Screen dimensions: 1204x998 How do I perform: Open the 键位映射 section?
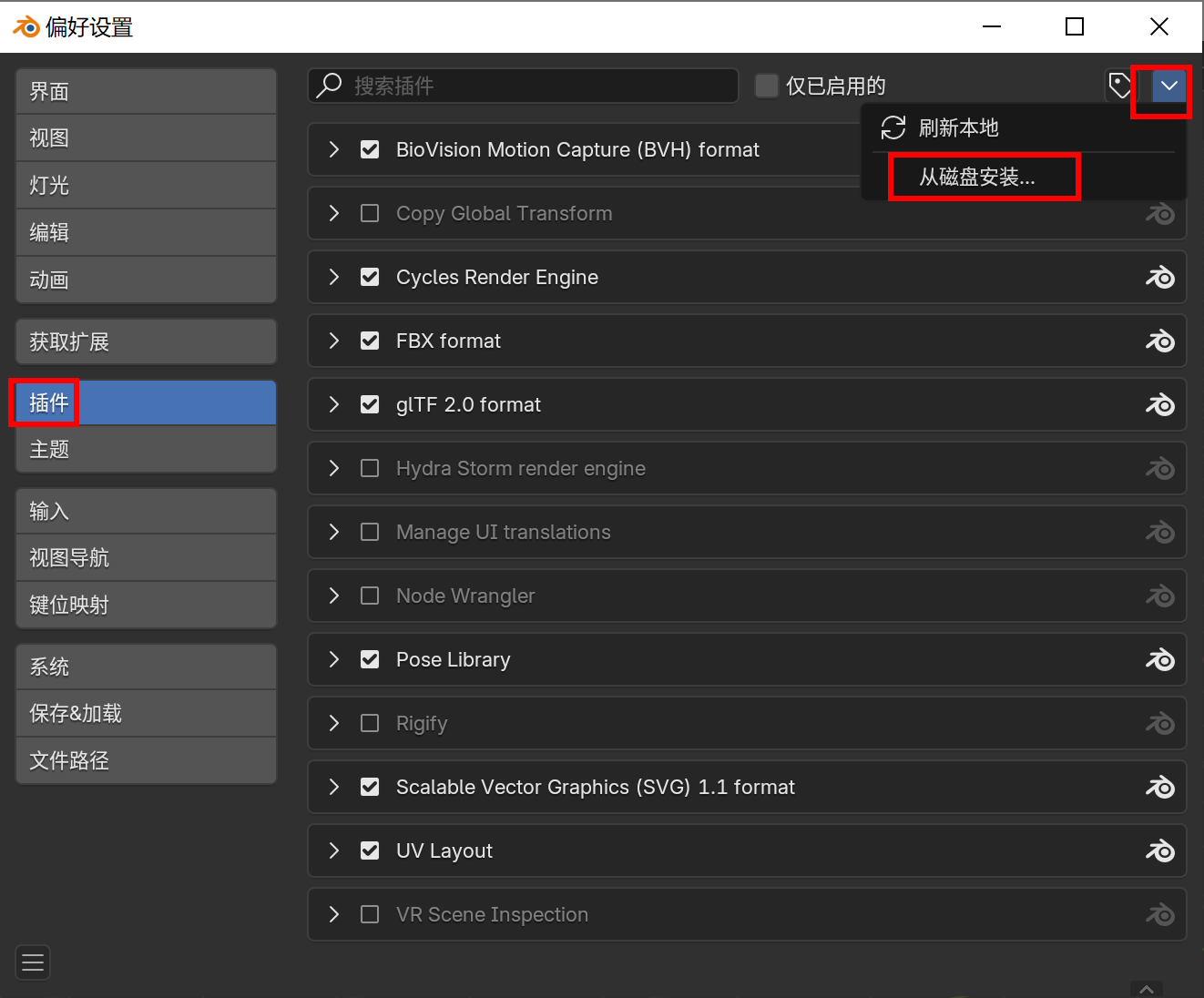pos(146,605)
